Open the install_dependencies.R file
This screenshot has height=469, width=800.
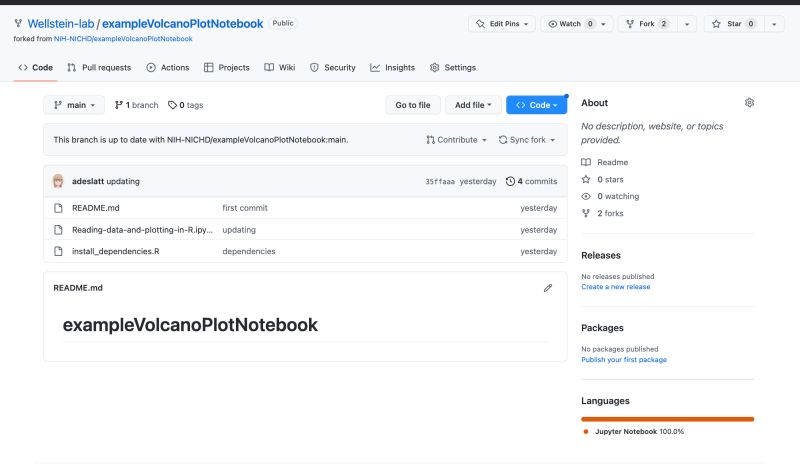coord(115,251)
